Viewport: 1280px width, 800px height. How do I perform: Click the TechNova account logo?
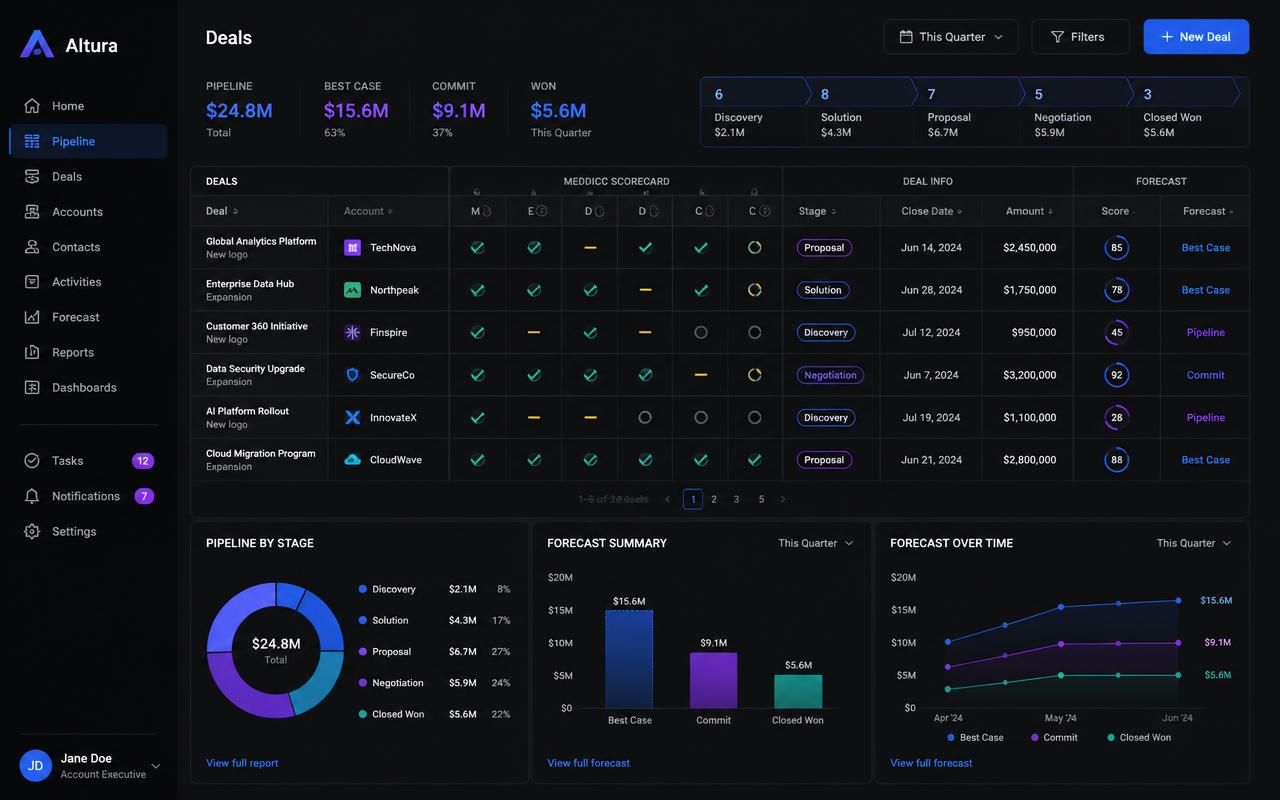point(352,248)
